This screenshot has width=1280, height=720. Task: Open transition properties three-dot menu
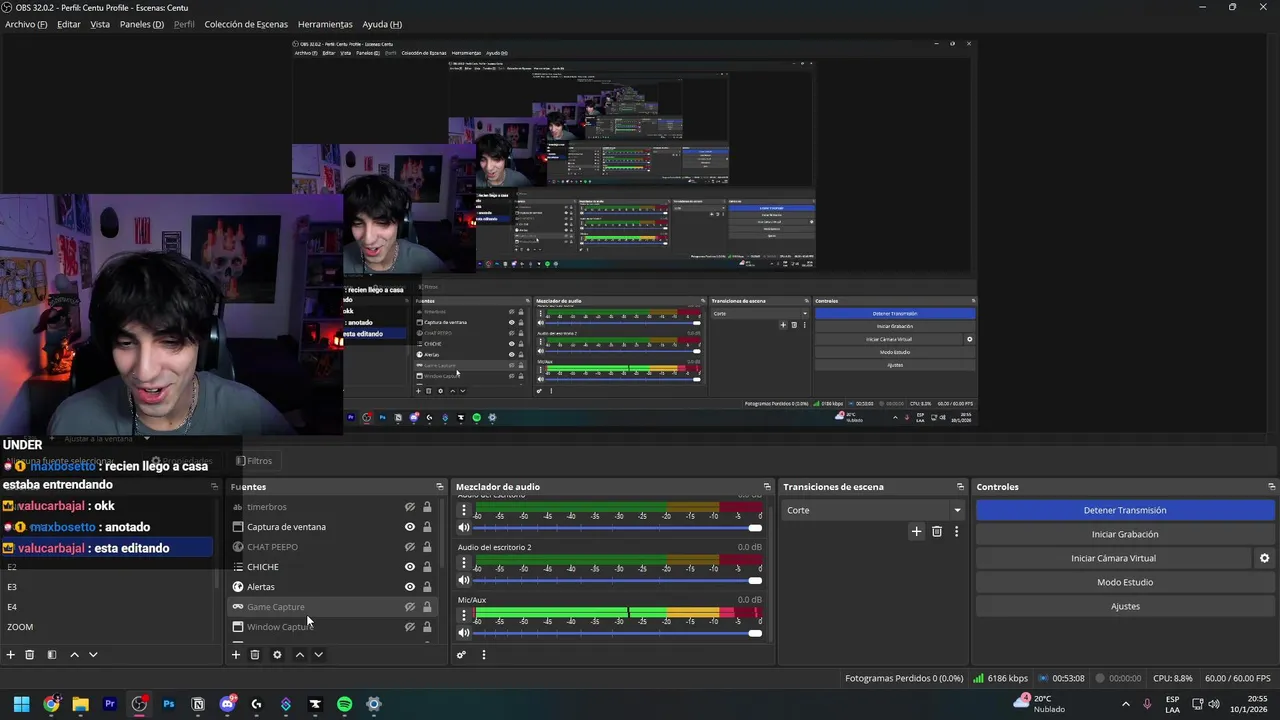(956, 531)
